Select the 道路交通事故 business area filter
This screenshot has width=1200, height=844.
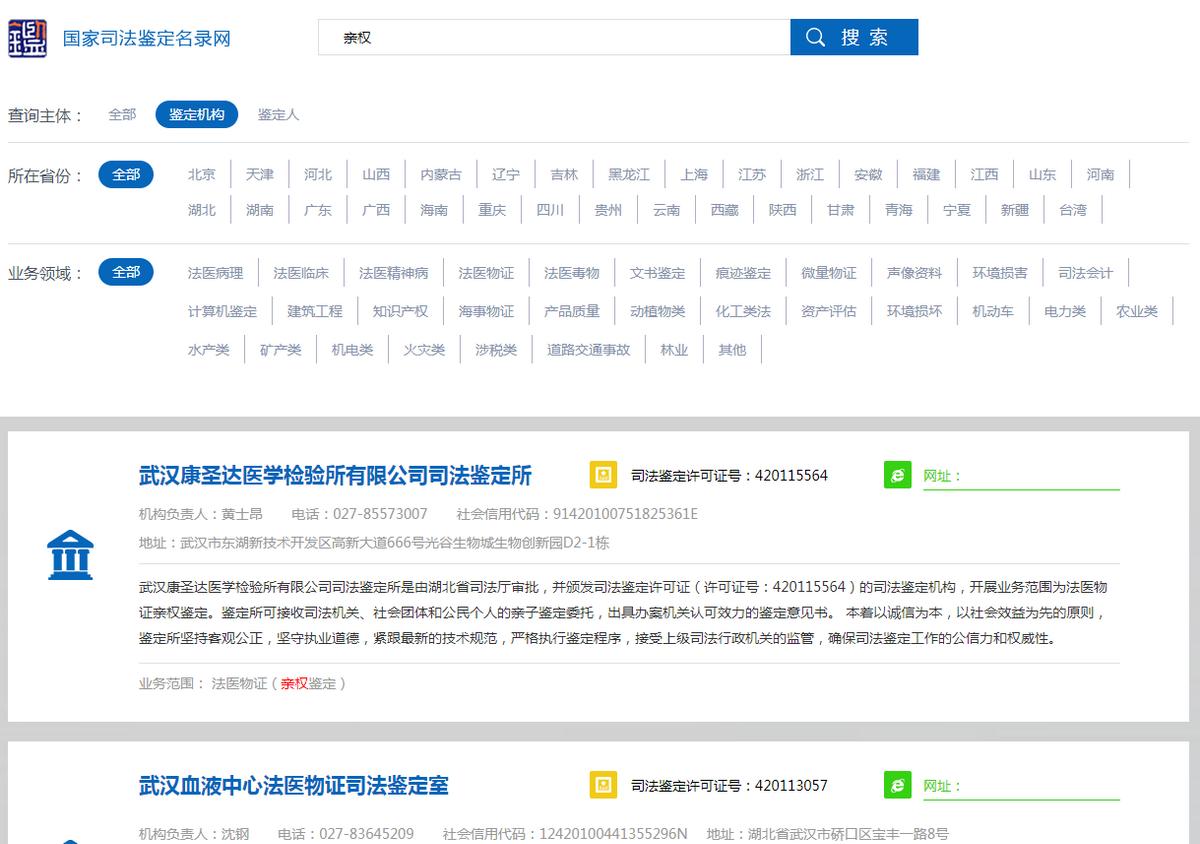pyautogui.click(x=588, y=349)
